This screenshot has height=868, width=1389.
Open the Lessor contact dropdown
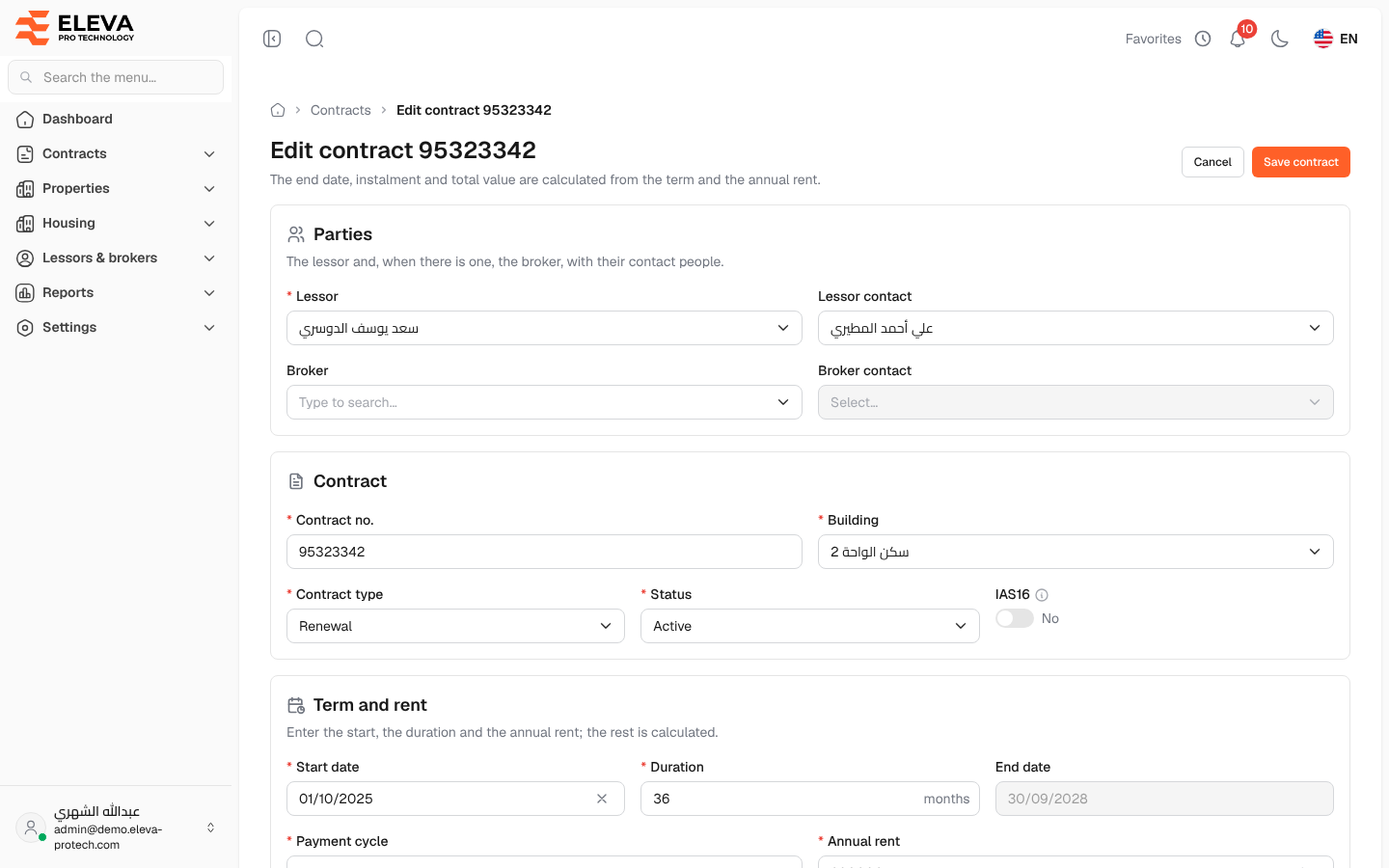coord(1076,328)
